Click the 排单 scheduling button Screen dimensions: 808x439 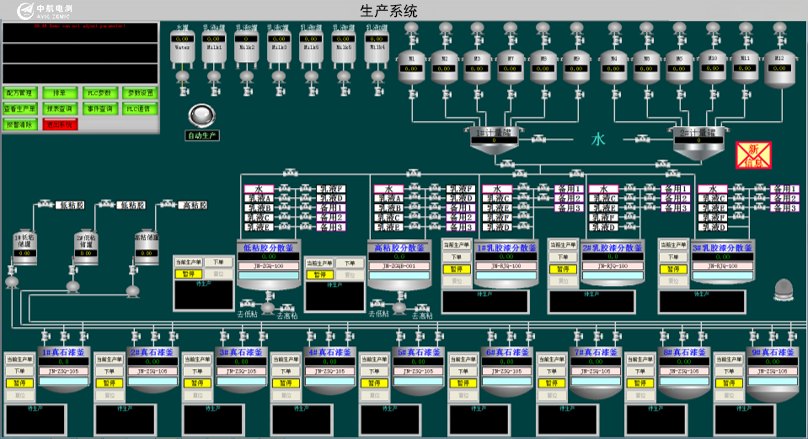[x=60, y=93]
